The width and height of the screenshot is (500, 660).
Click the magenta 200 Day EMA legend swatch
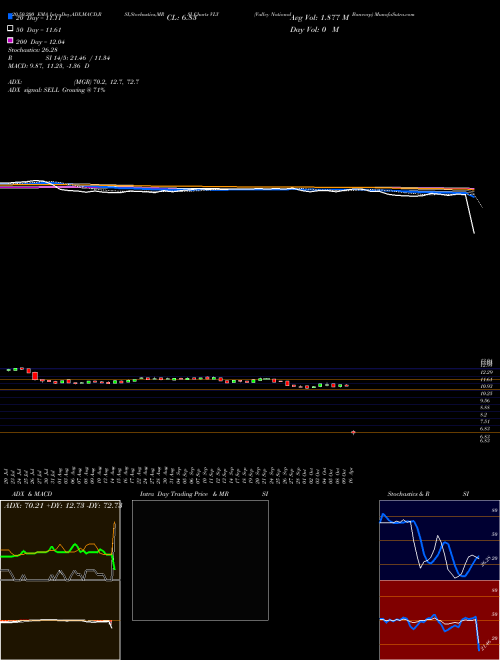coord(10,40)
